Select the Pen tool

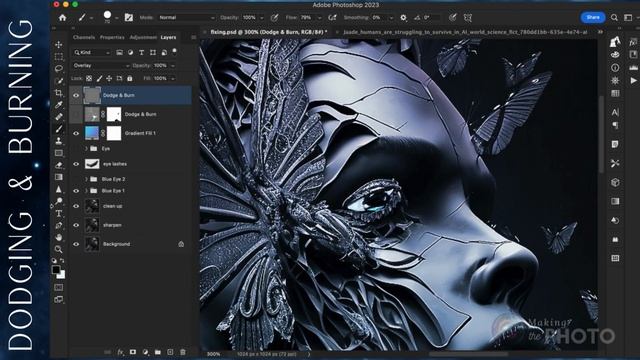click(x=59, y=225)
